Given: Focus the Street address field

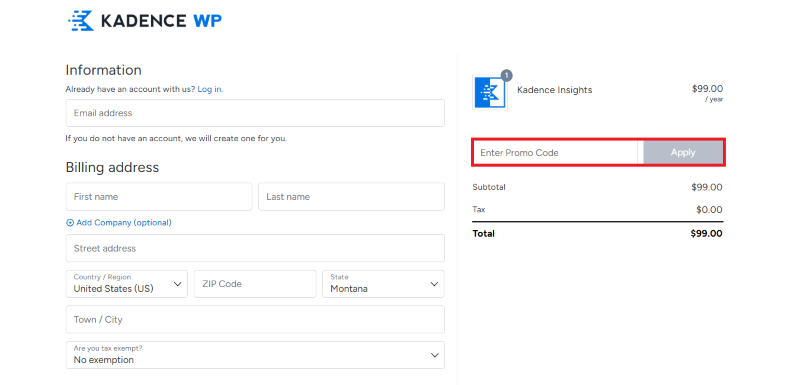Looking at the screenshot, I should point(255,248).
